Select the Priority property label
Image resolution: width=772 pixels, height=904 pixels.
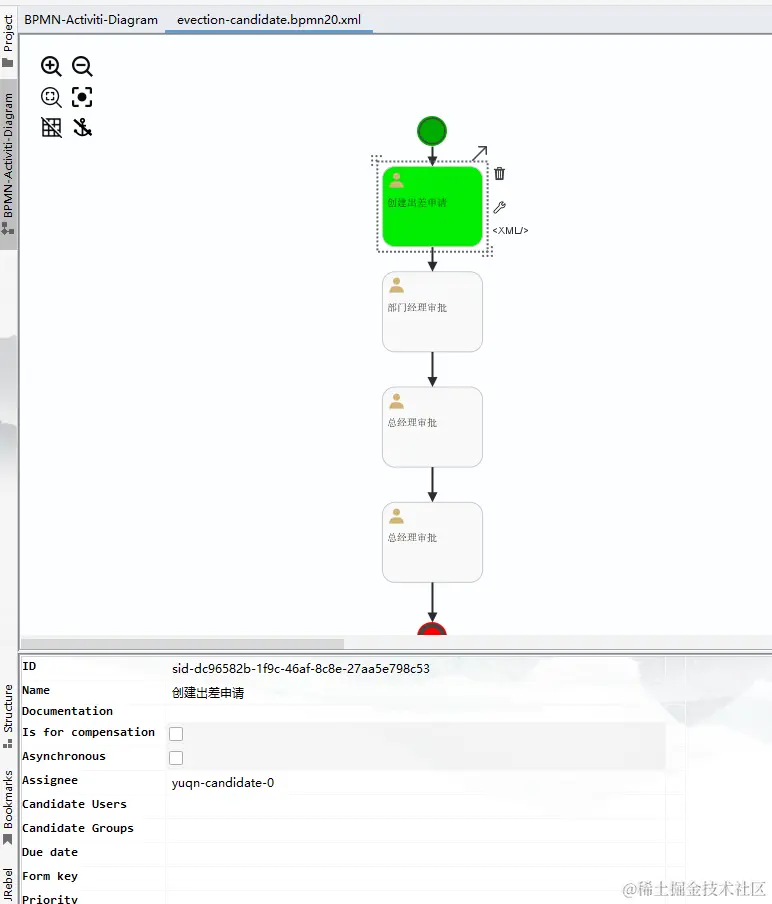coord(50,898)
